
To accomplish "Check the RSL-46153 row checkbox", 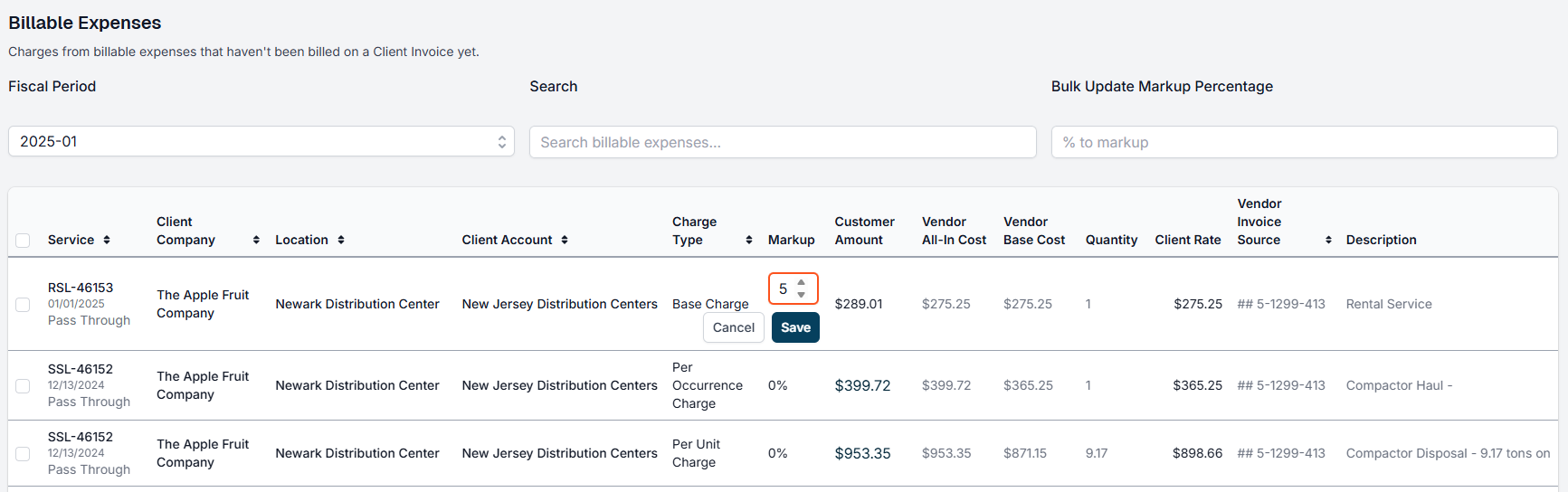I will [23, 305].
